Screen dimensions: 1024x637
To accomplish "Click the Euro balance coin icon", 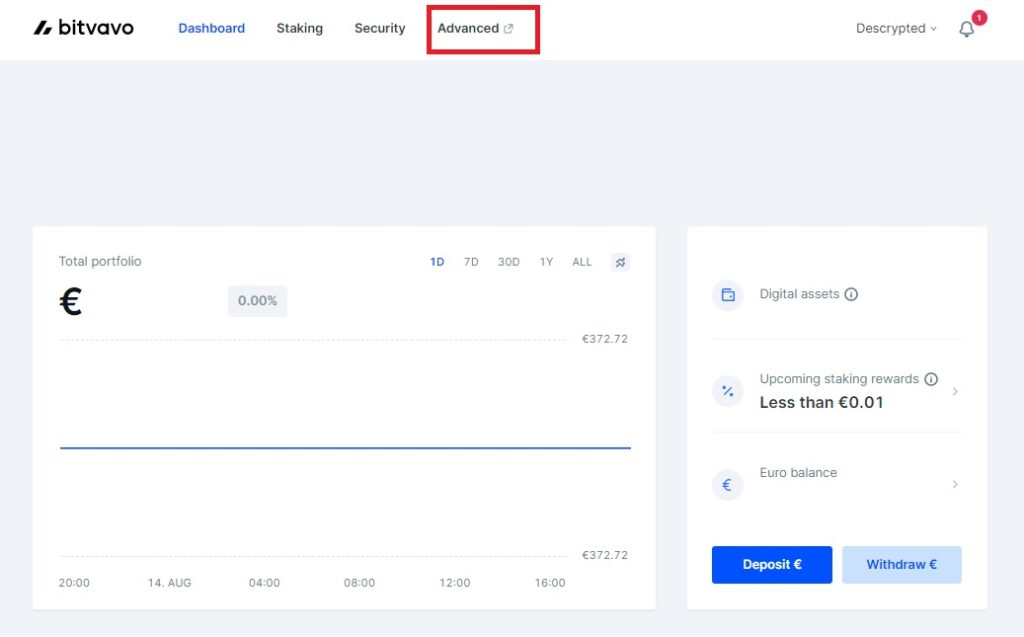I will click(x=728, y=485).
